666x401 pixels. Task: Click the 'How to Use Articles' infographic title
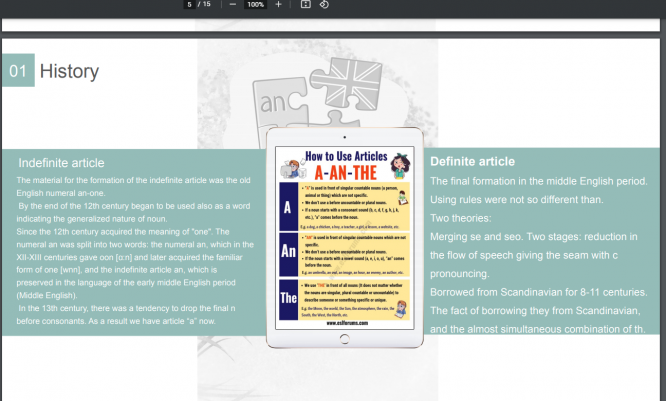coord(346,156)
